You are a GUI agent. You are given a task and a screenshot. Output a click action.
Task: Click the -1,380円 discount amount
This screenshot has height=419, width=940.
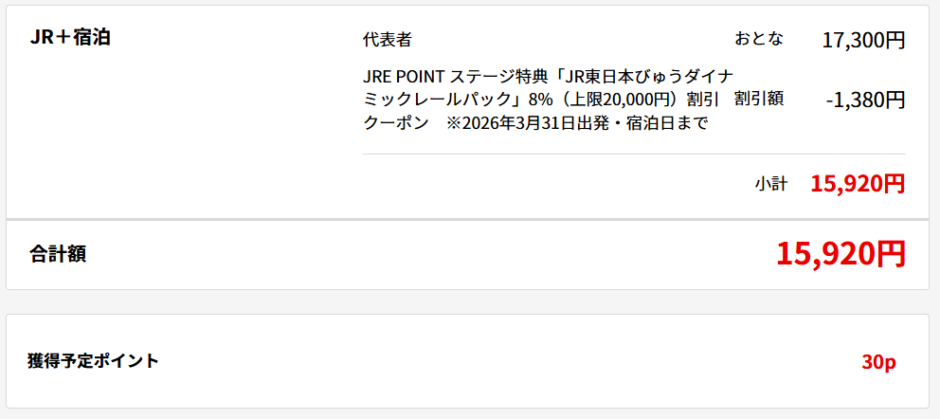pos(865,100)
